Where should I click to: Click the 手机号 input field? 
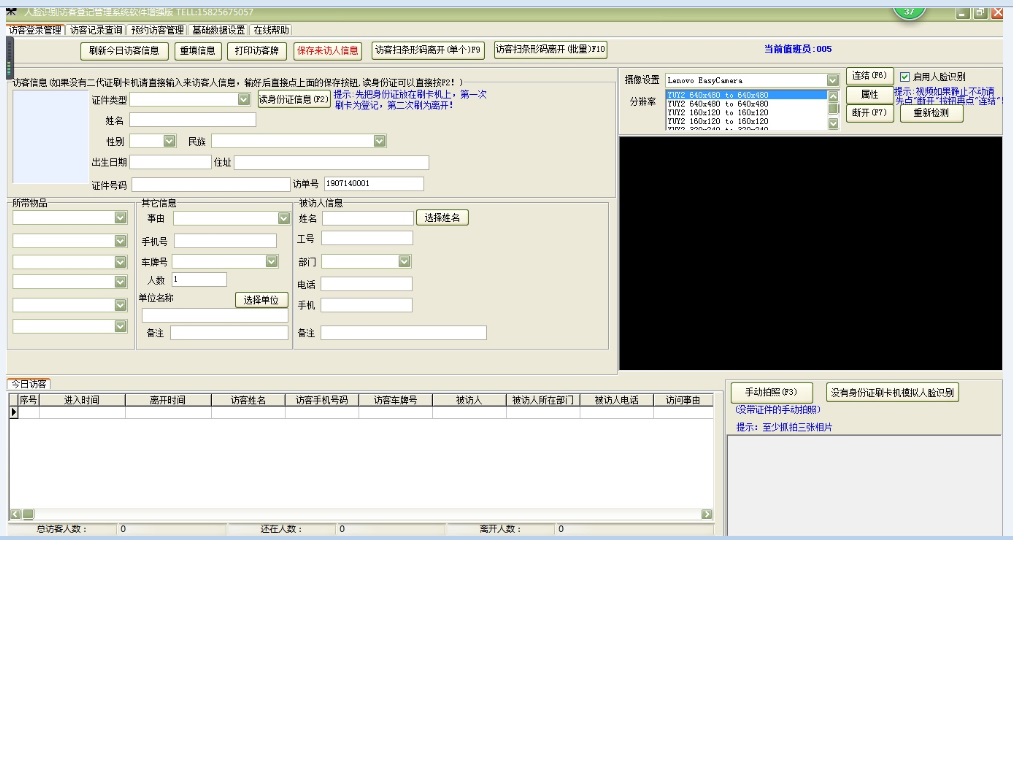pos(225,241)
